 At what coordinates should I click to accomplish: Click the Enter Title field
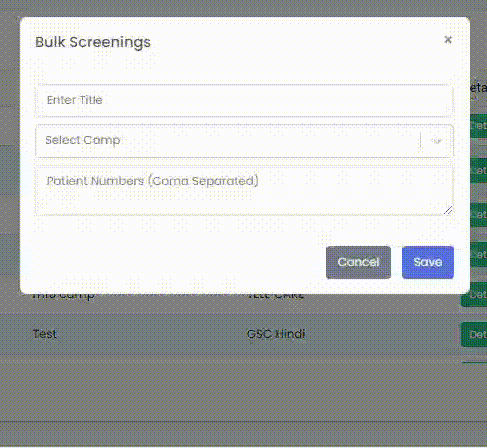[244, 100]
